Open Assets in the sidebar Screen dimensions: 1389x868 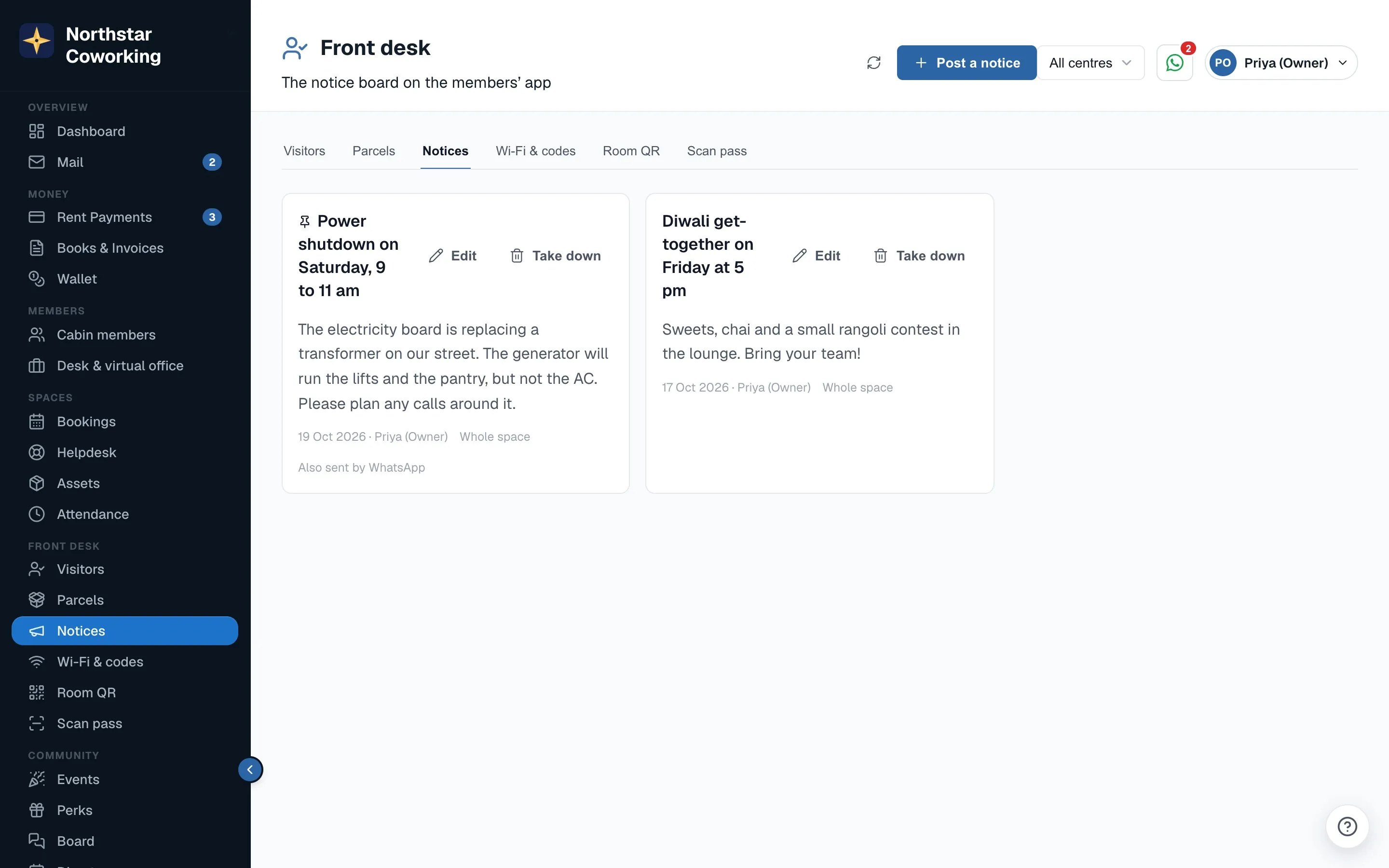click(x=124, y=483)
